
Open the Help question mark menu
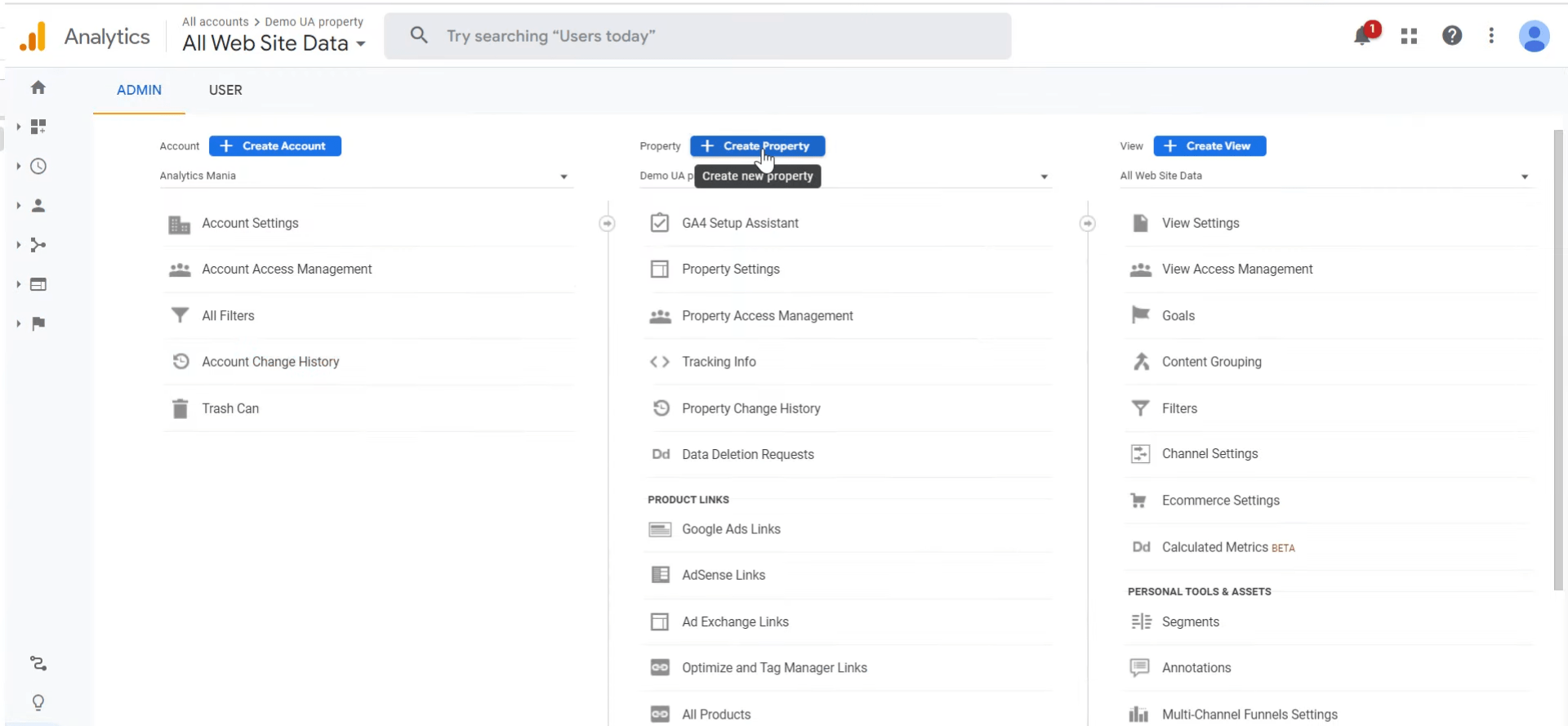[x=1452, y=35]
